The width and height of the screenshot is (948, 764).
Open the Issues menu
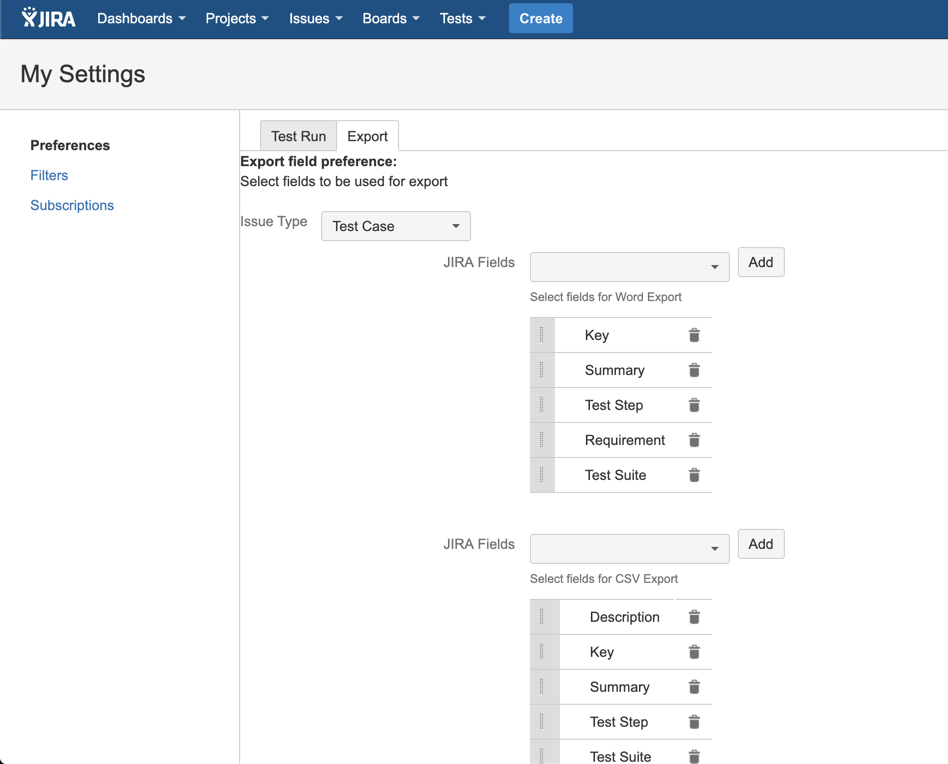click(x=316, y=19)
